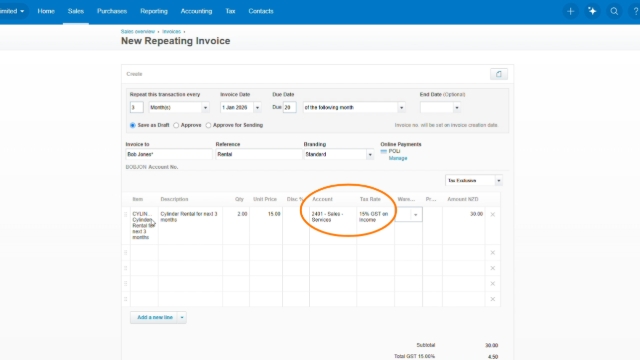Click the Invoice Date 1 Jan field

[x=237, y=107]
